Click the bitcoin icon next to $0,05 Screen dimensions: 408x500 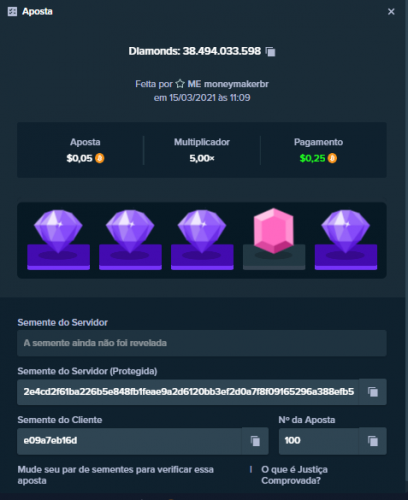click(x=100, y=158)
